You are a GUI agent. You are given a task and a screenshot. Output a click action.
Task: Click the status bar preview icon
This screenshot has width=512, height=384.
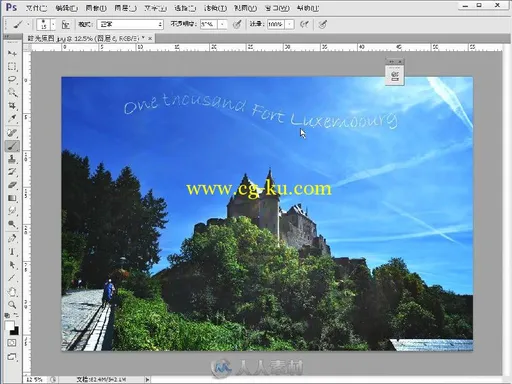(x=53, y=379)
